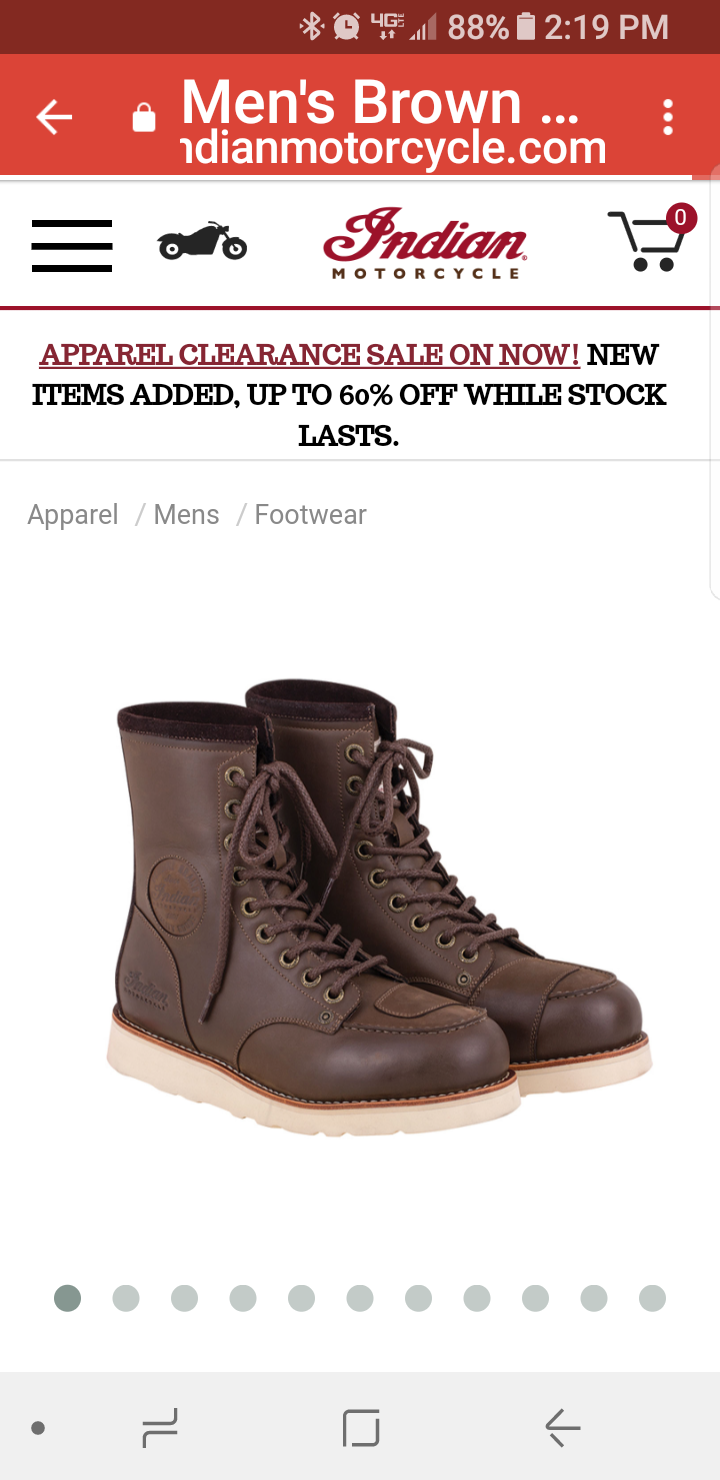720x1480 pixels.
Task: Open the browser three-dot overflow menu
Action: point(668,117)
